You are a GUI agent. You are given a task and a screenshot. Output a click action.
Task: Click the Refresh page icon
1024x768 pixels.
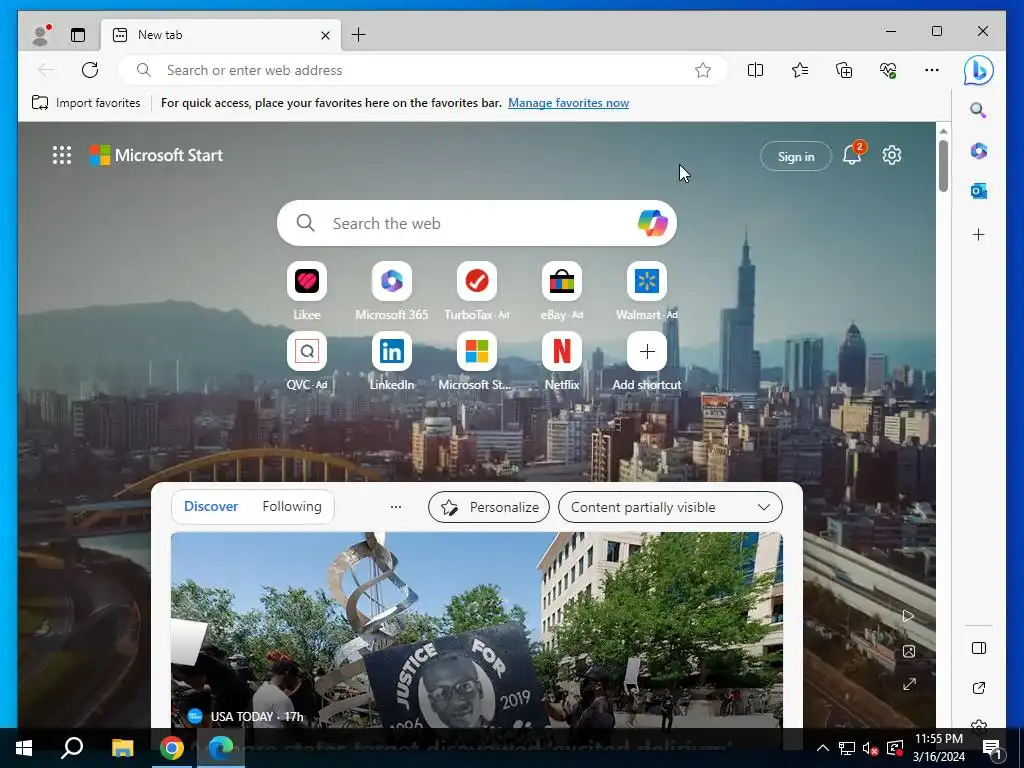(90, 70)
